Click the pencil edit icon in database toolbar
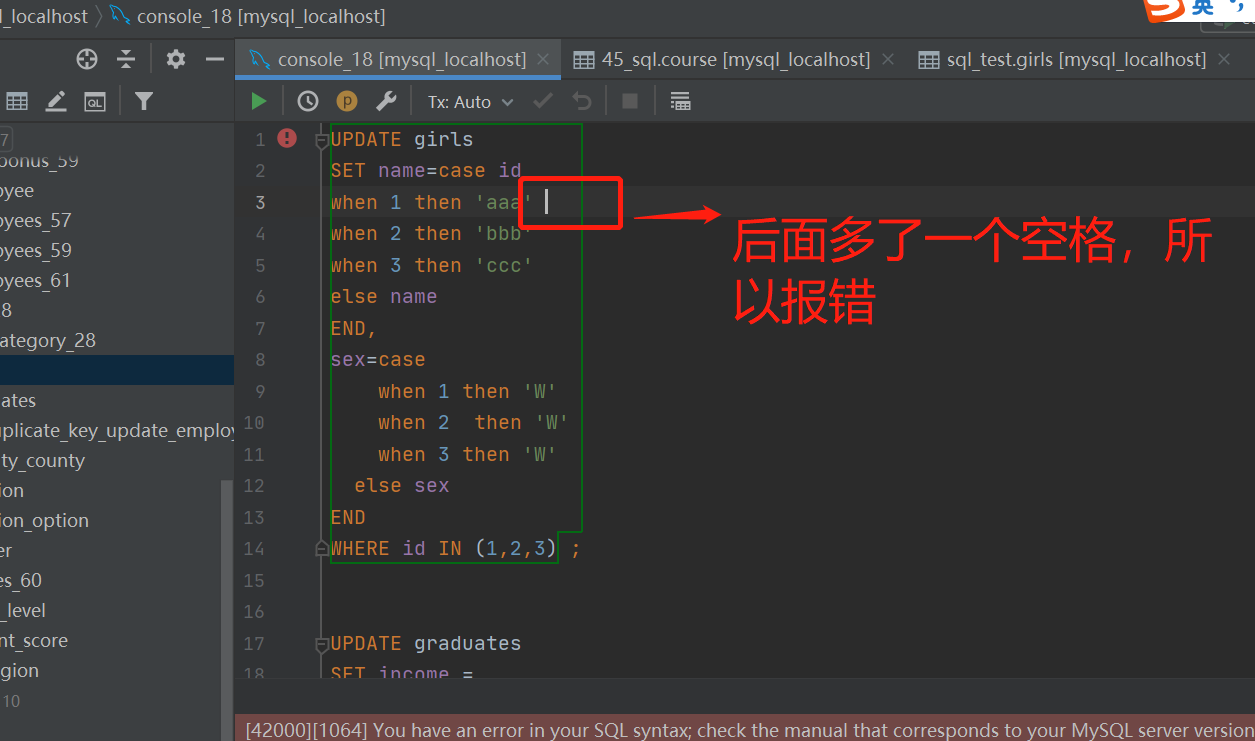Viewport: 1255px width, 741px height. click(x=56, y=101)
